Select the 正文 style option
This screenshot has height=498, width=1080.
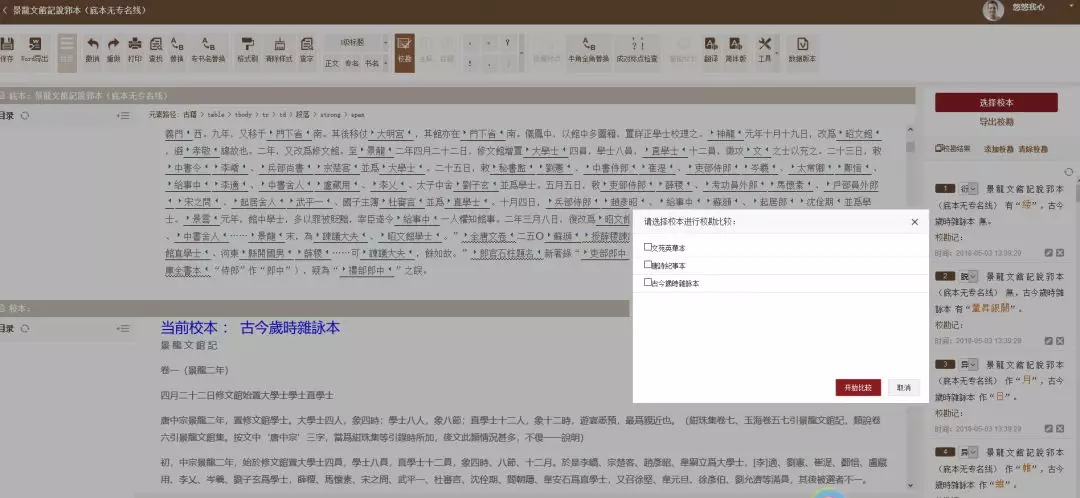(x=332, y=63)
